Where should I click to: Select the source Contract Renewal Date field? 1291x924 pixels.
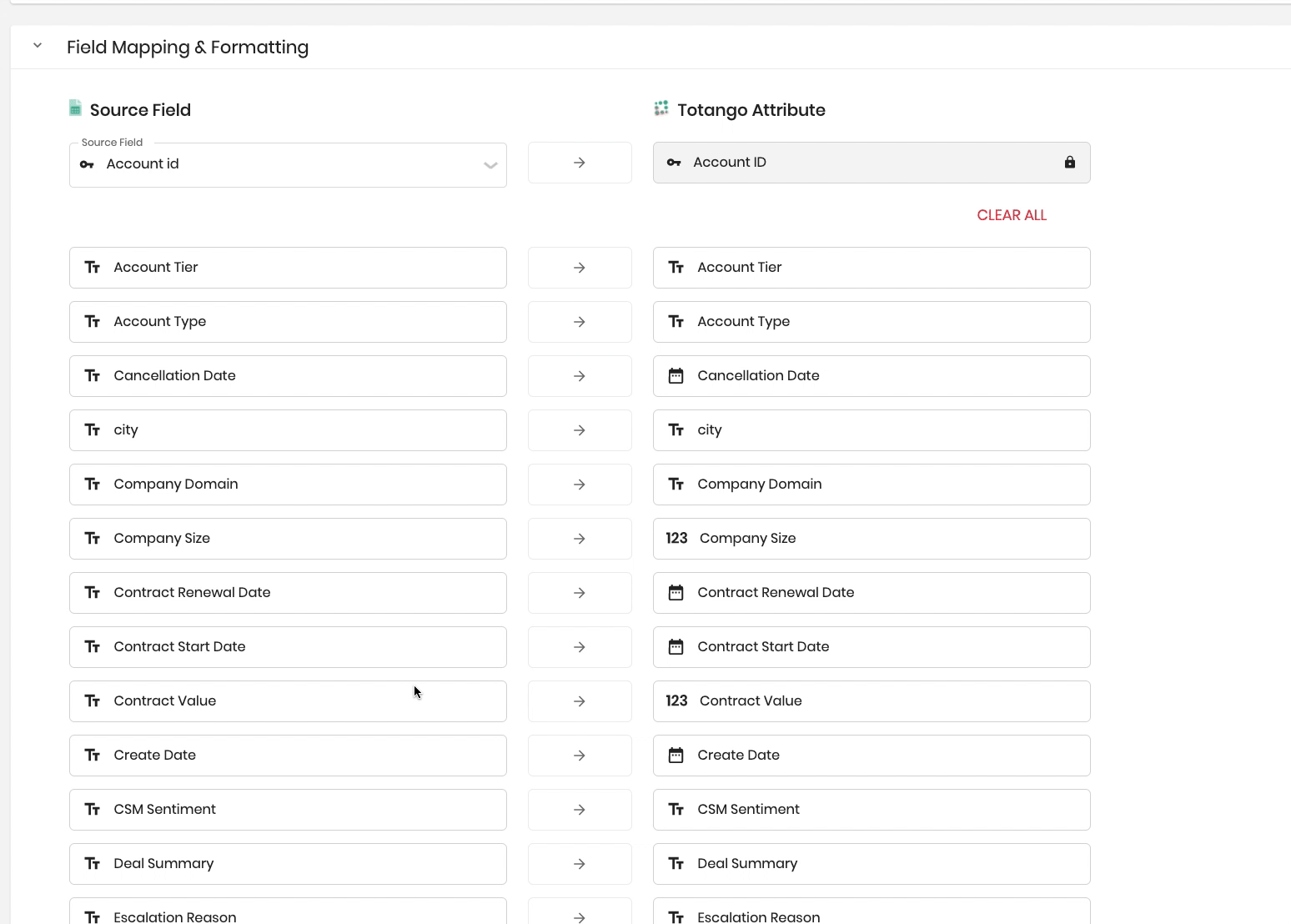(288, 593)
